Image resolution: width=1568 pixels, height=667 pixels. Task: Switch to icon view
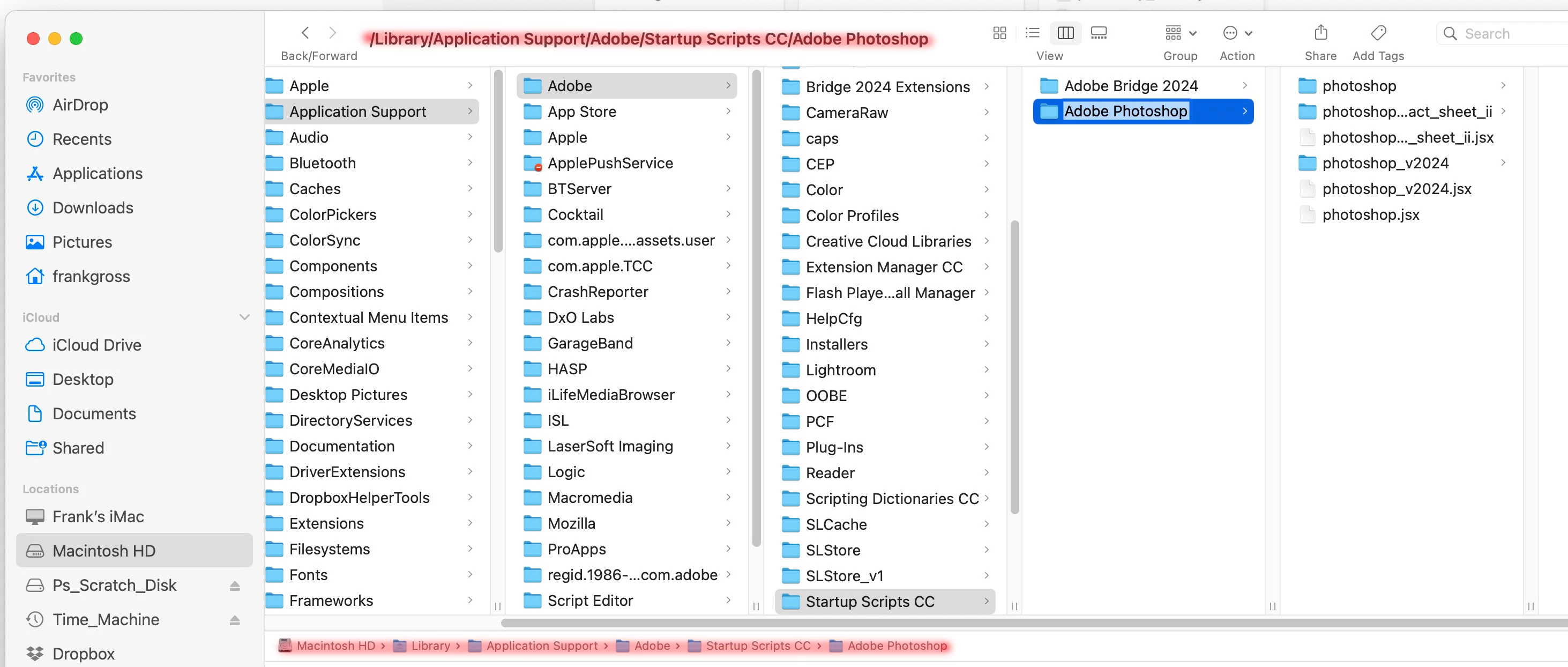pyautogui.click(x=999, y=33)
